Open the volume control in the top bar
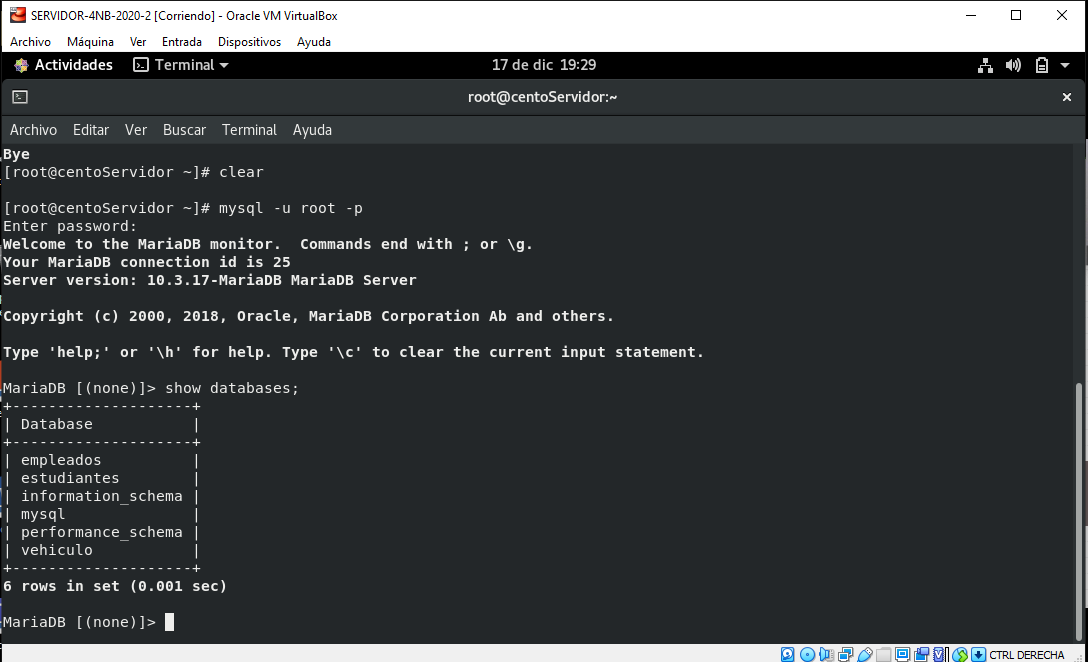Viewport: 1088px width, 662px height. (x=1012, y=65)
